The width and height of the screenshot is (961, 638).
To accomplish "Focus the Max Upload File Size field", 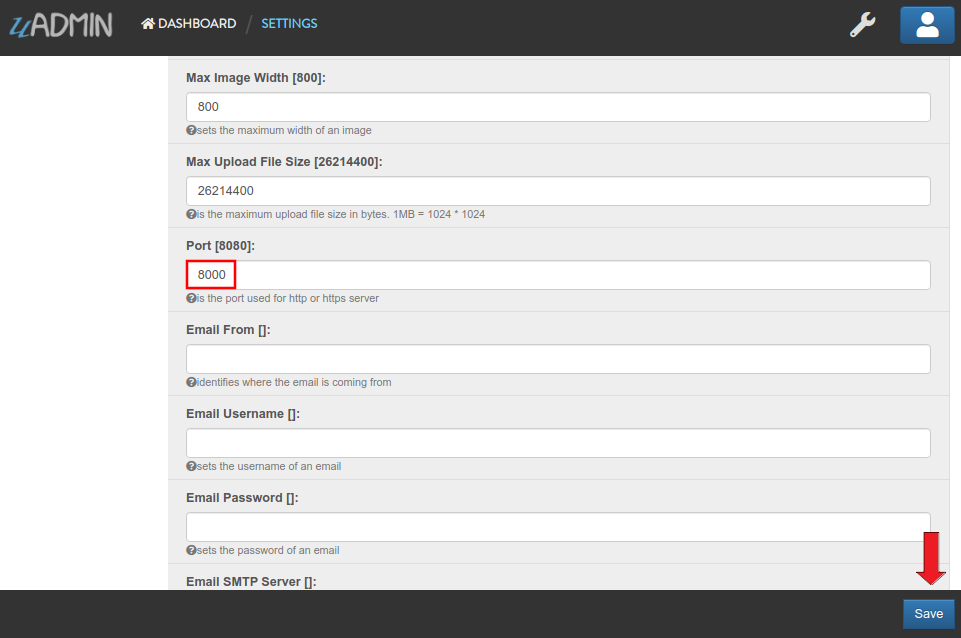I will point(558,191).
